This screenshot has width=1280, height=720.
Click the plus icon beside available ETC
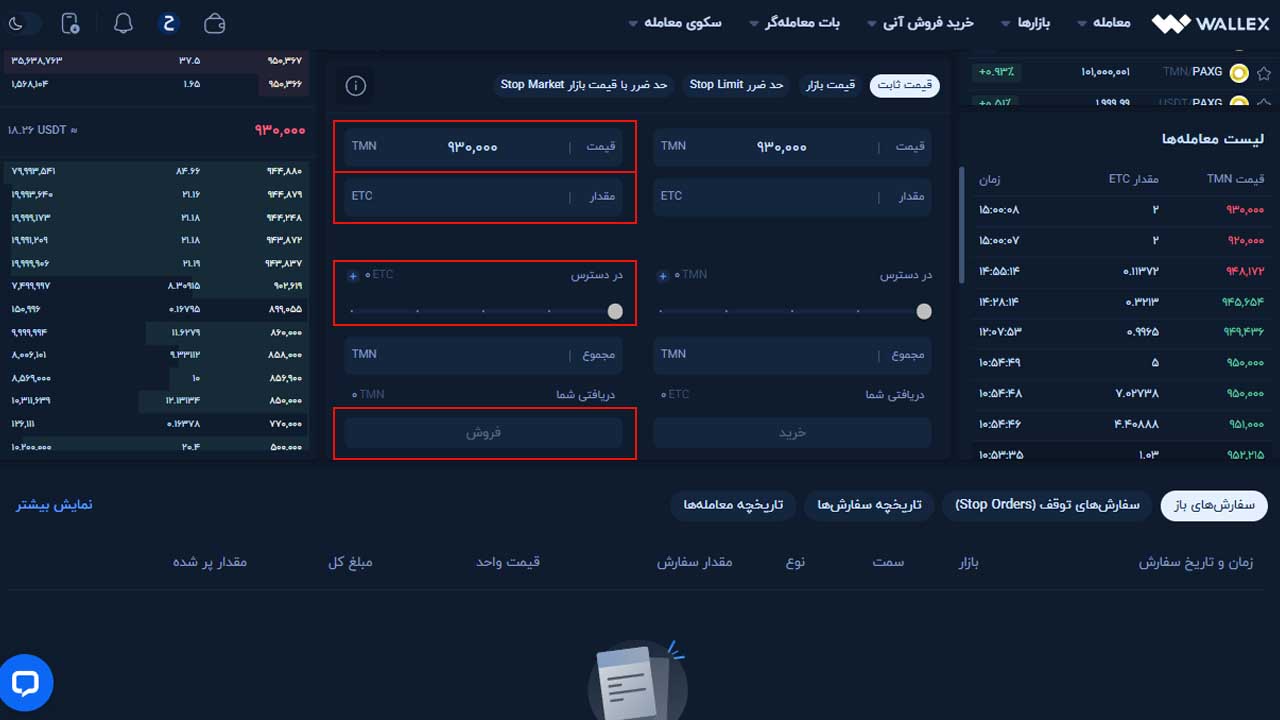[353, 275]
